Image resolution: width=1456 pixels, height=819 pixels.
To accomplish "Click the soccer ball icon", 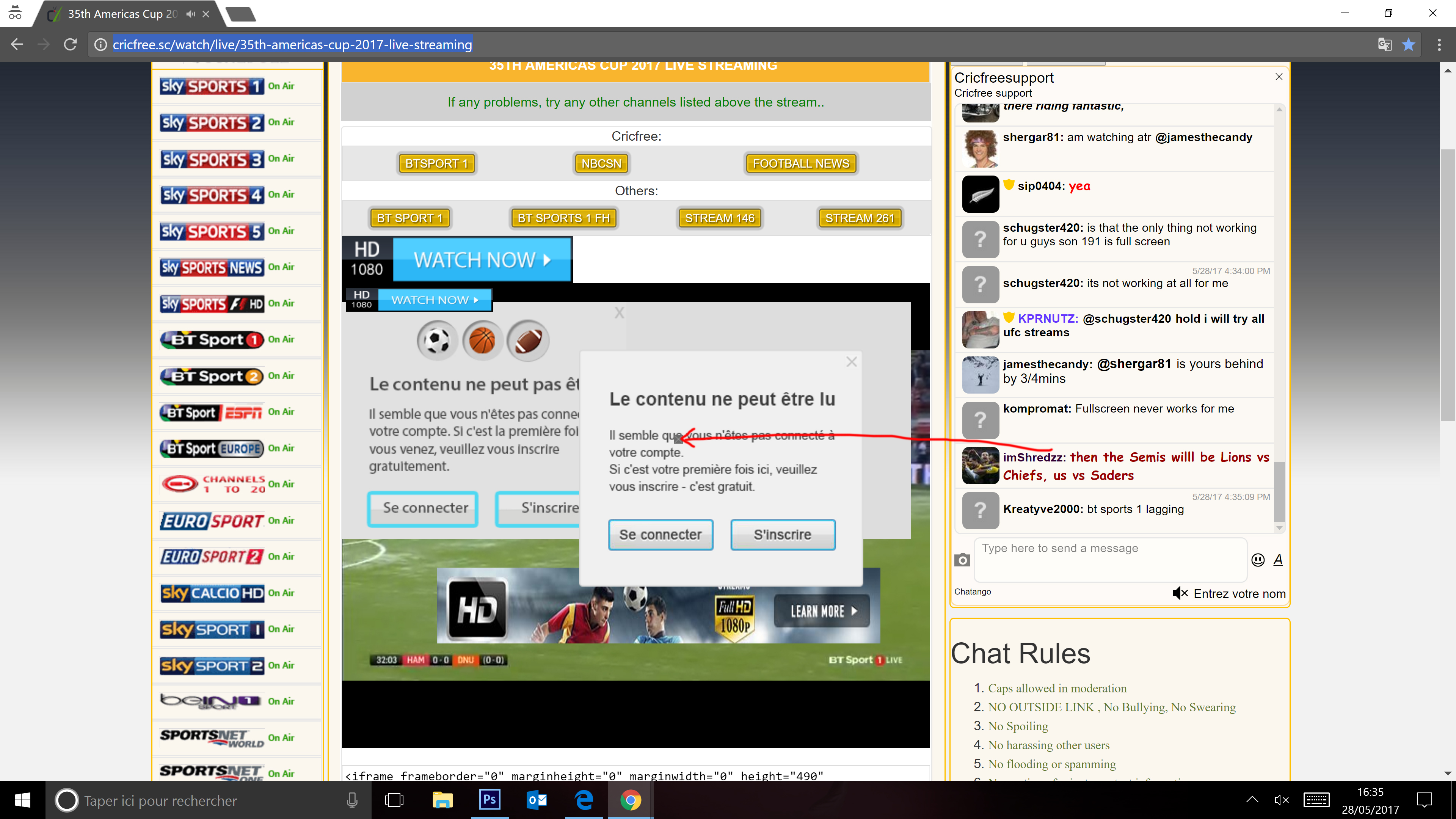I will click(437, 340).
